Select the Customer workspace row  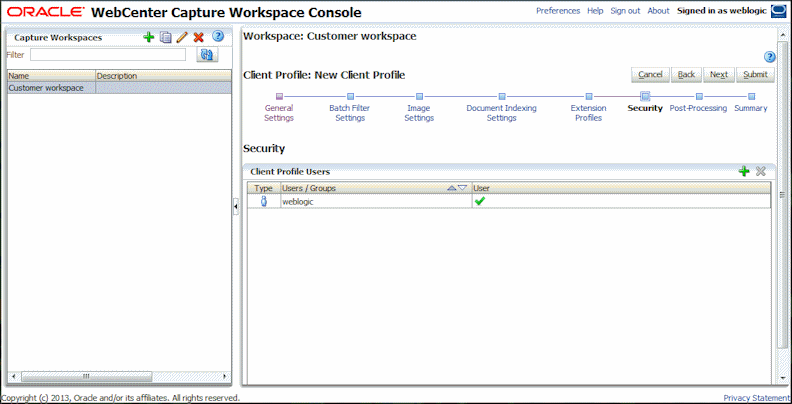tap(119, 88)
